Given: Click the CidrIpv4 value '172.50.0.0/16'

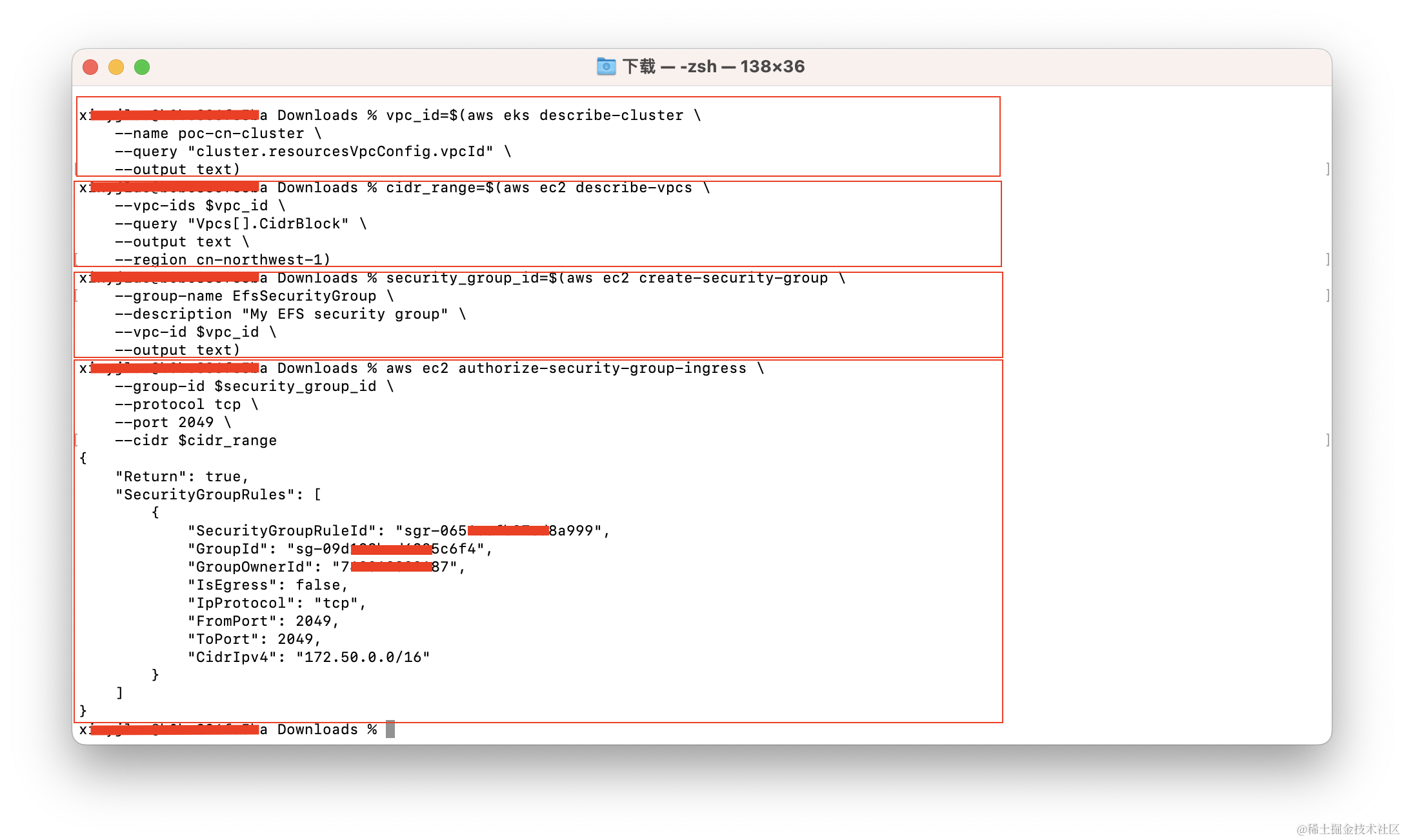Looking at the screenshot, I should click(363, 657).
